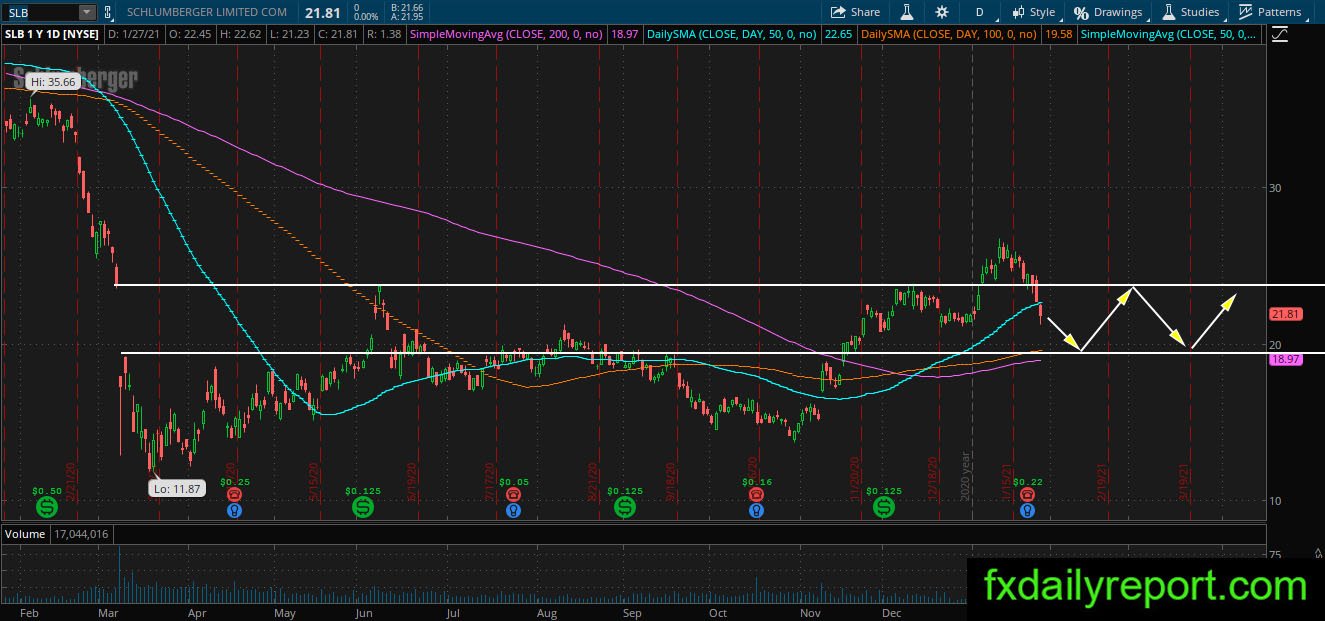Open the Patterns menu
This screenshot has width=1325, height=621.
click(1270, 12)
